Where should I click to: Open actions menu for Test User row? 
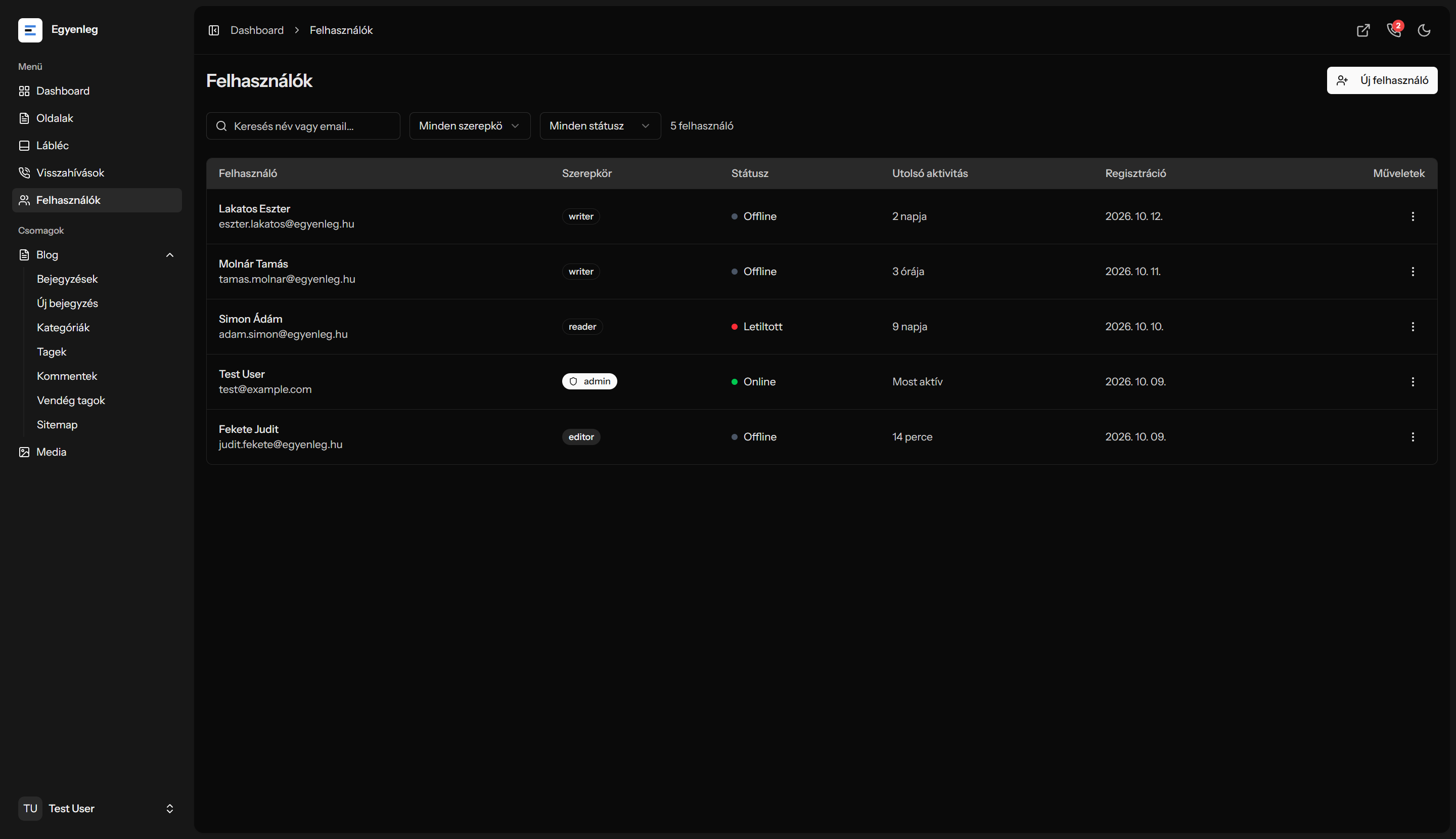[x=1413, y=381]
